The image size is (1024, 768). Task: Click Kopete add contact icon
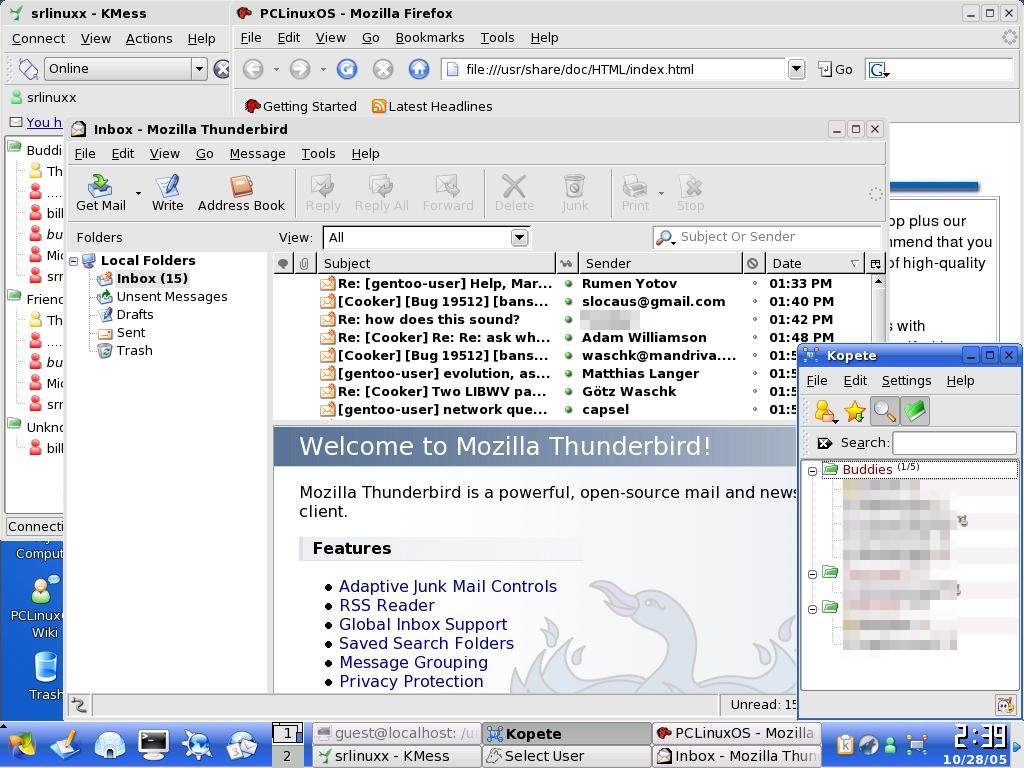(825, 411)
